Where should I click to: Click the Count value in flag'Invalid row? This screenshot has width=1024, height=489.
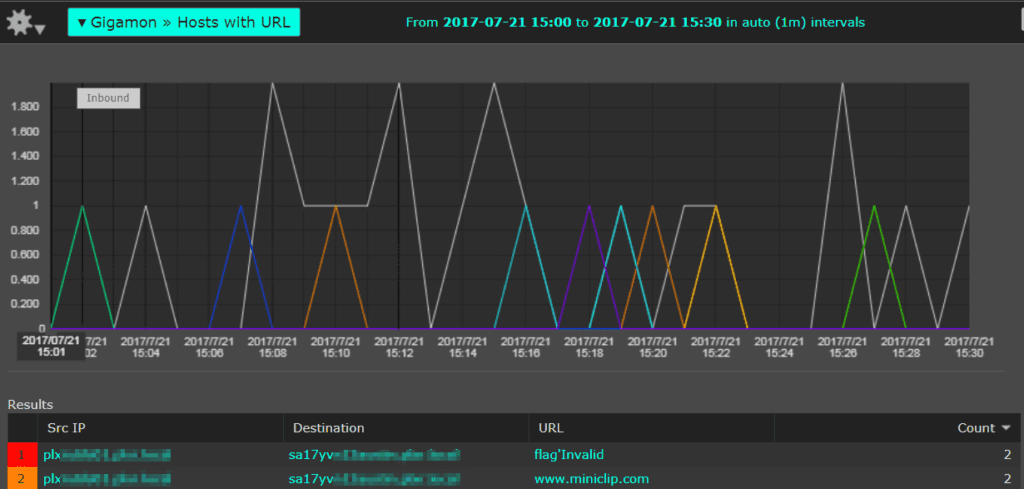(x=1007, y=454)
